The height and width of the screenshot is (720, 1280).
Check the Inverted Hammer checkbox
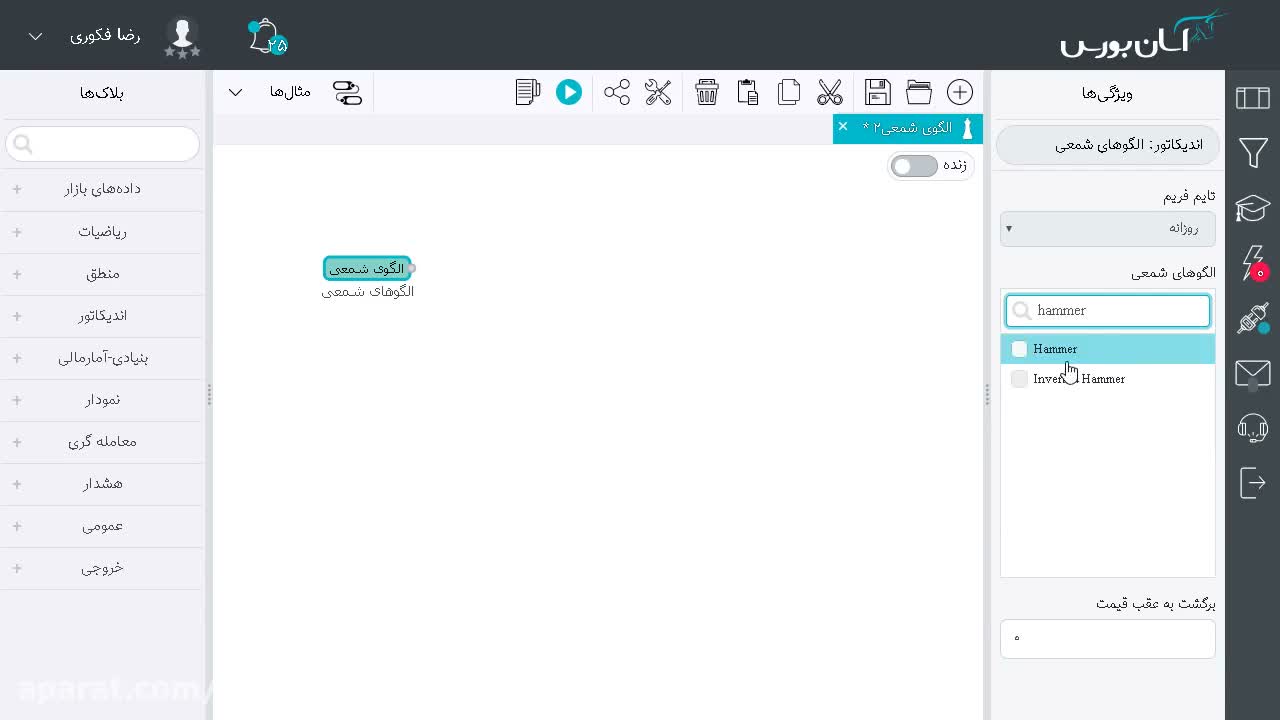coord(1019,379)
